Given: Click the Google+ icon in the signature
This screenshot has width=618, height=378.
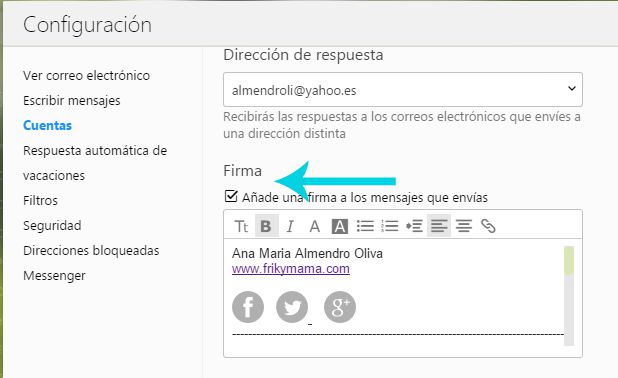Looking at the screenshot, I should [340, 307].
